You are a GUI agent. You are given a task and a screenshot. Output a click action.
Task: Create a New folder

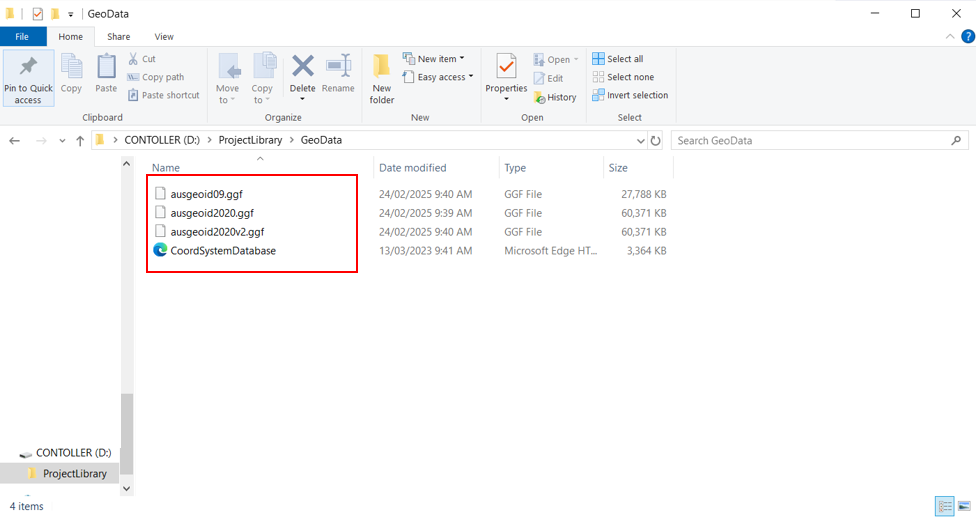tap(382, 78)
